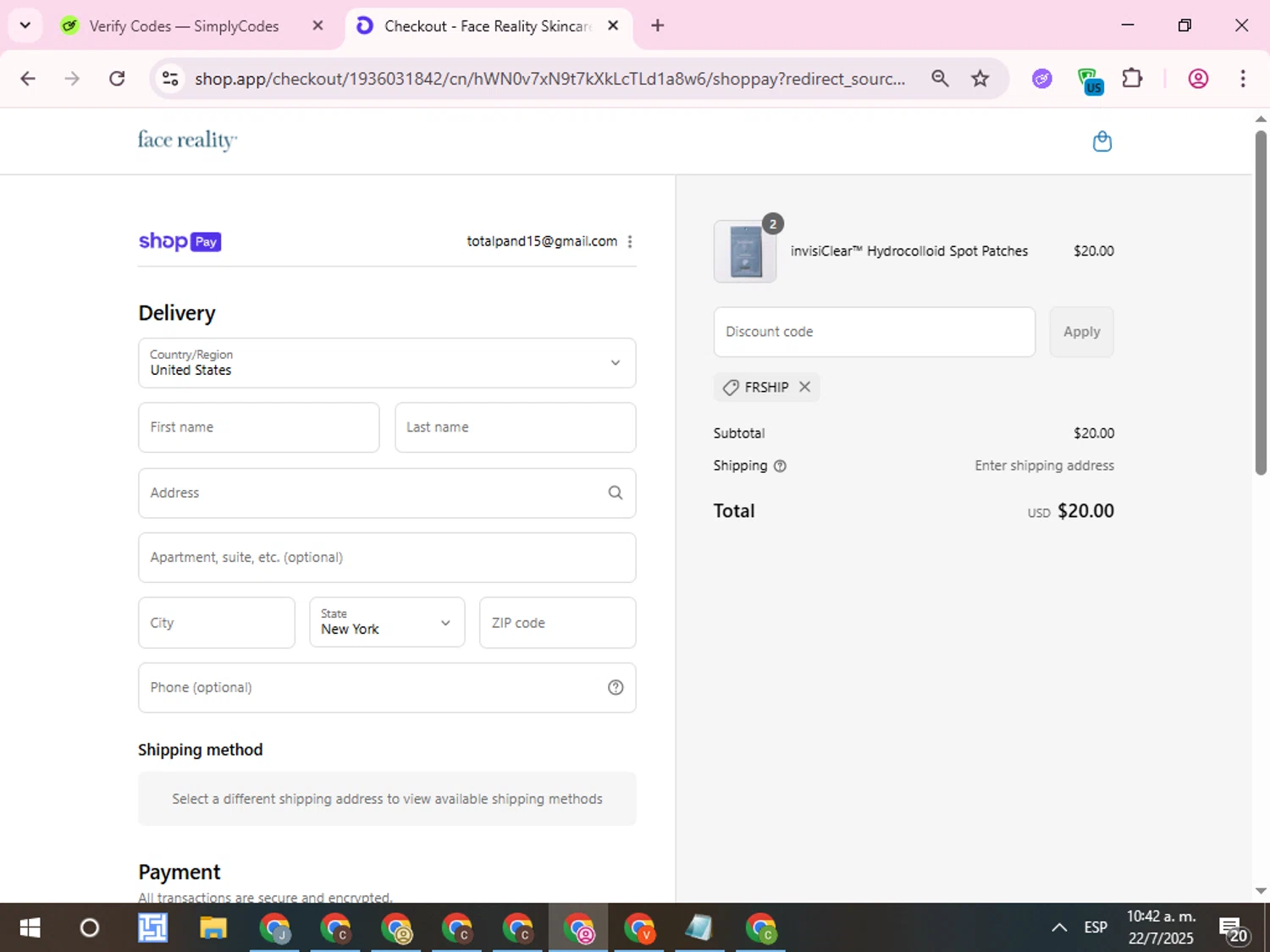Expand the State dropdown showing New York
The image size is (1270, 952).
coord(387,623)
